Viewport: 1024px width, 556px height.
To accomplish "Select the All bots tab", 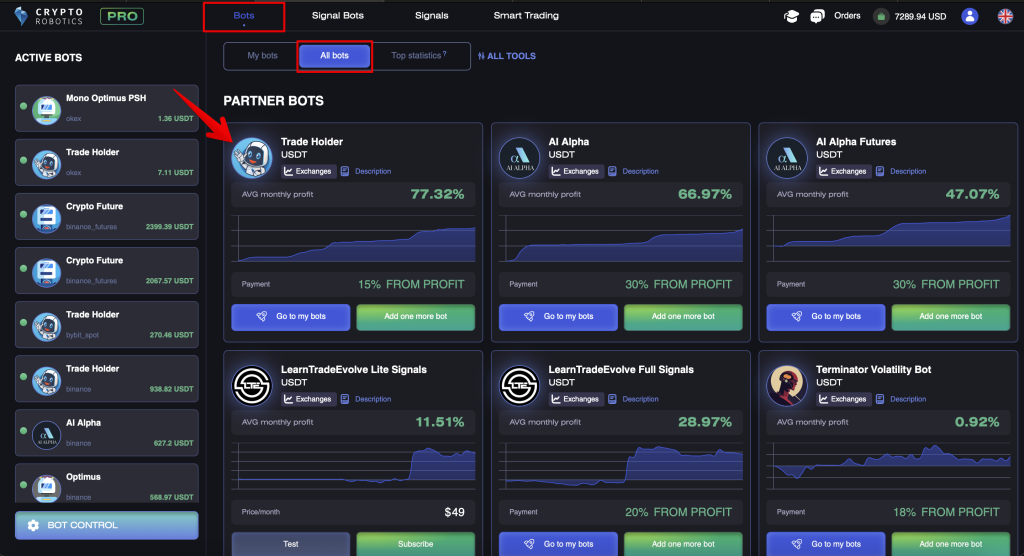I will tap(334, 56).
